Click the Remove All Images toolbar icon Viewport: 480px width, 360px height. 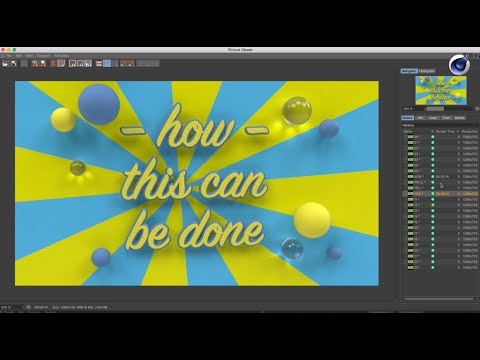(42, 63)
